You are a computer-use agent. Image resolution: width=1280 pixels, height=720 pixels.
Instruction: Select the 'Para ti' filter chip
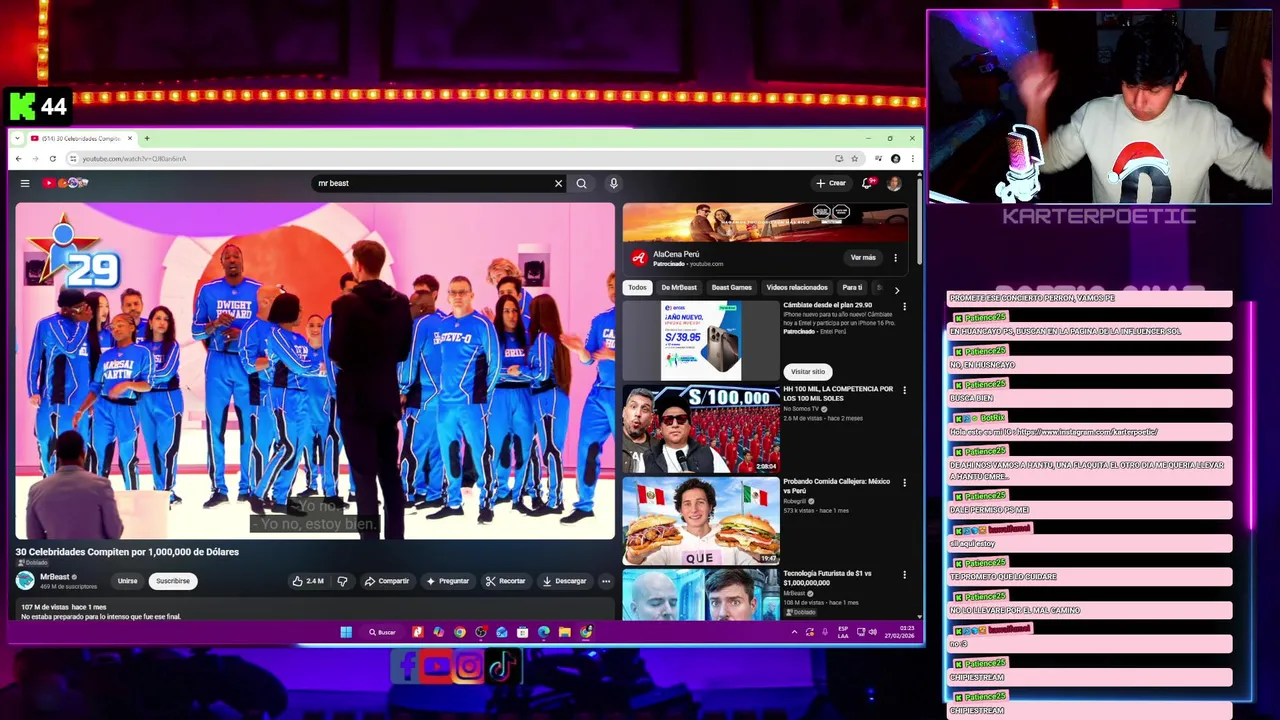(852, 288)
